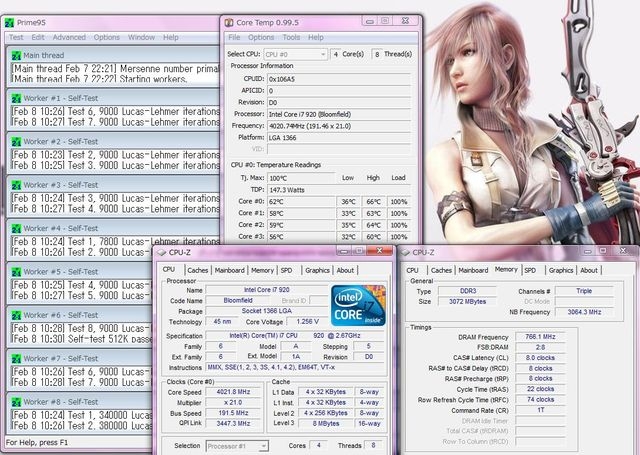This screenshot has height=455, width=640.
Task: Click the Intel Core i7 logo badge
Action: tap(358, 306)
